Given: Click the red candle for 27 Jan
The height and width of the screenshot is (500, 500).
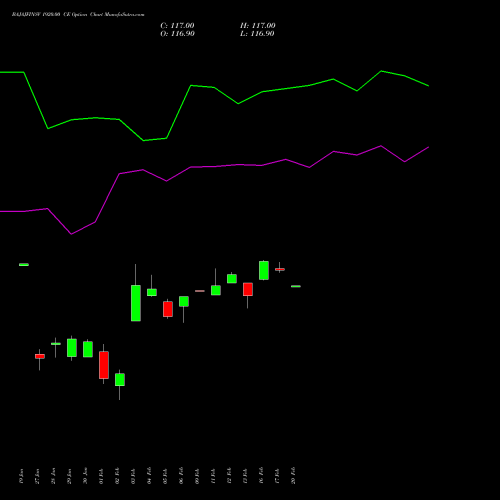Looking at the screenshot, I should [x=40, y=356].
